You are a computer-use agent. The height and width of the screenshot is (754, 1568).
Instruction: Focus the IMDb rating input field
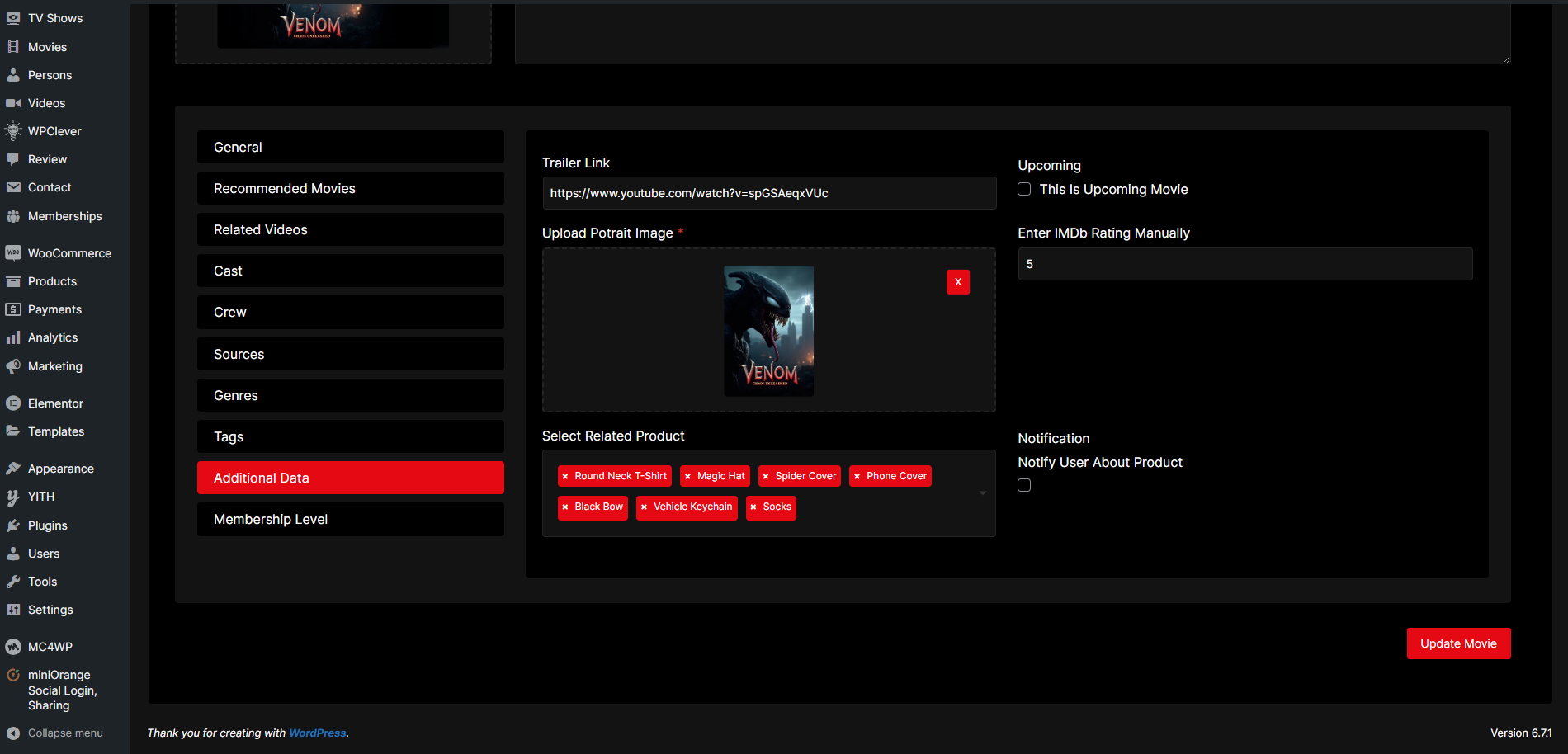(1245, 264)
